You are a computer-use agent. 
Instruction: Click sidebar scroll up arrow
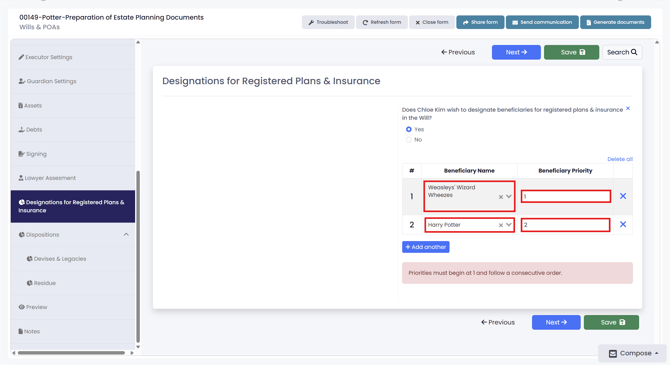[x=138, y=42]
